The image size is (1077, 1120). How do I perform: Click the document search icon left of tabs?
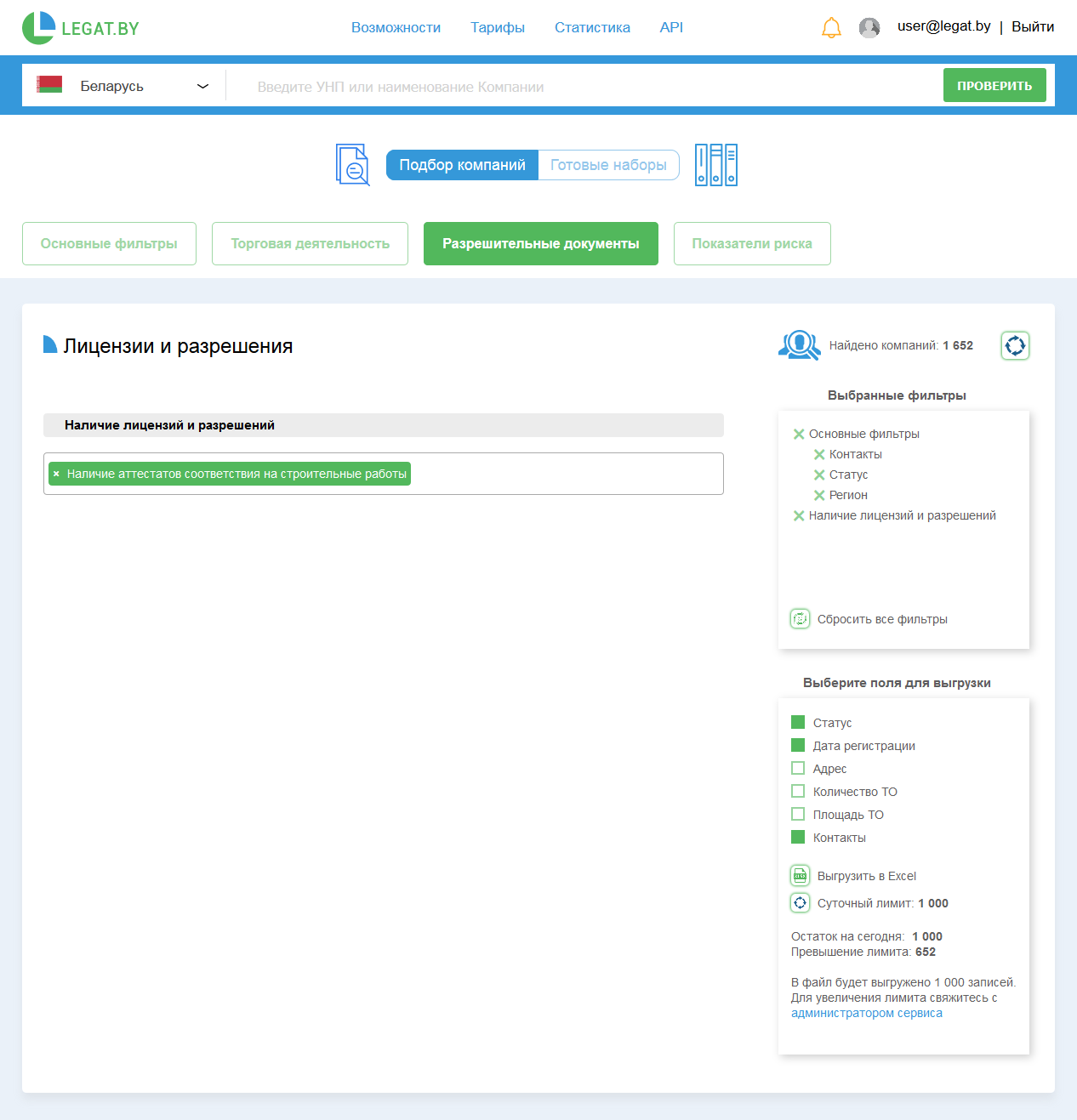tap(351, 164)
